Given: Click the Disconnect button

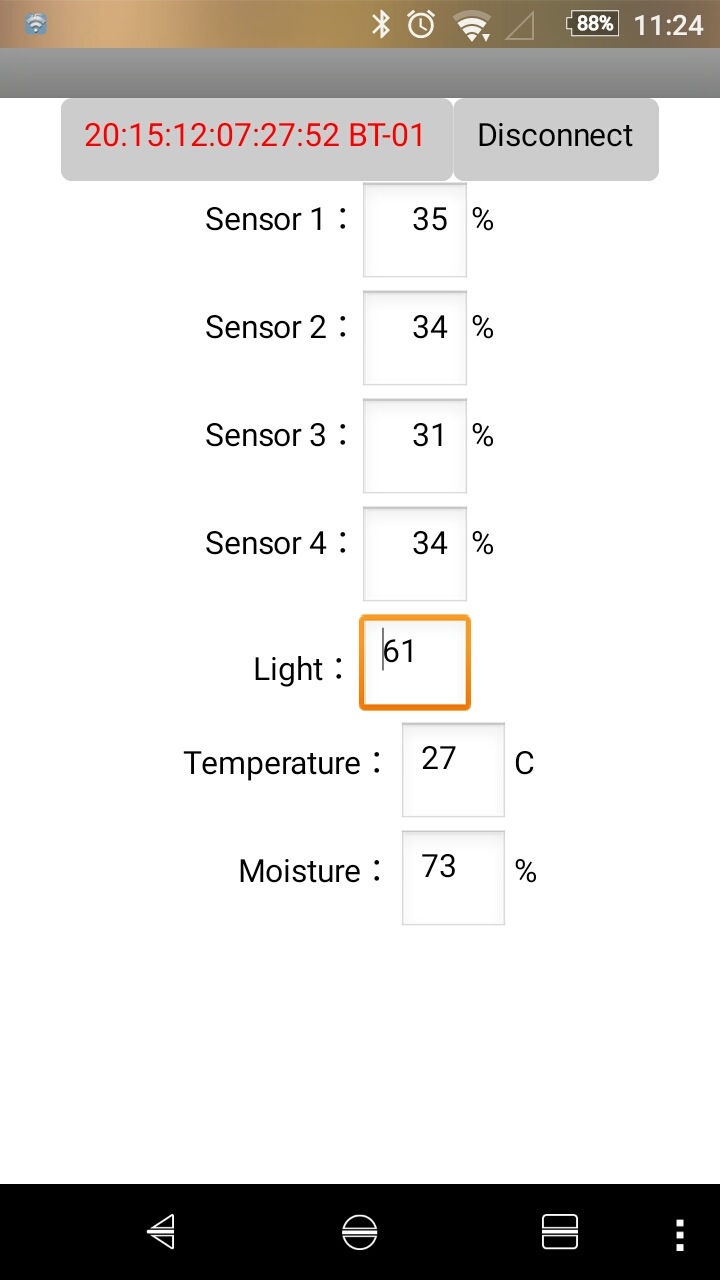Looking at the screenshot, I should (x=556, y=138).
